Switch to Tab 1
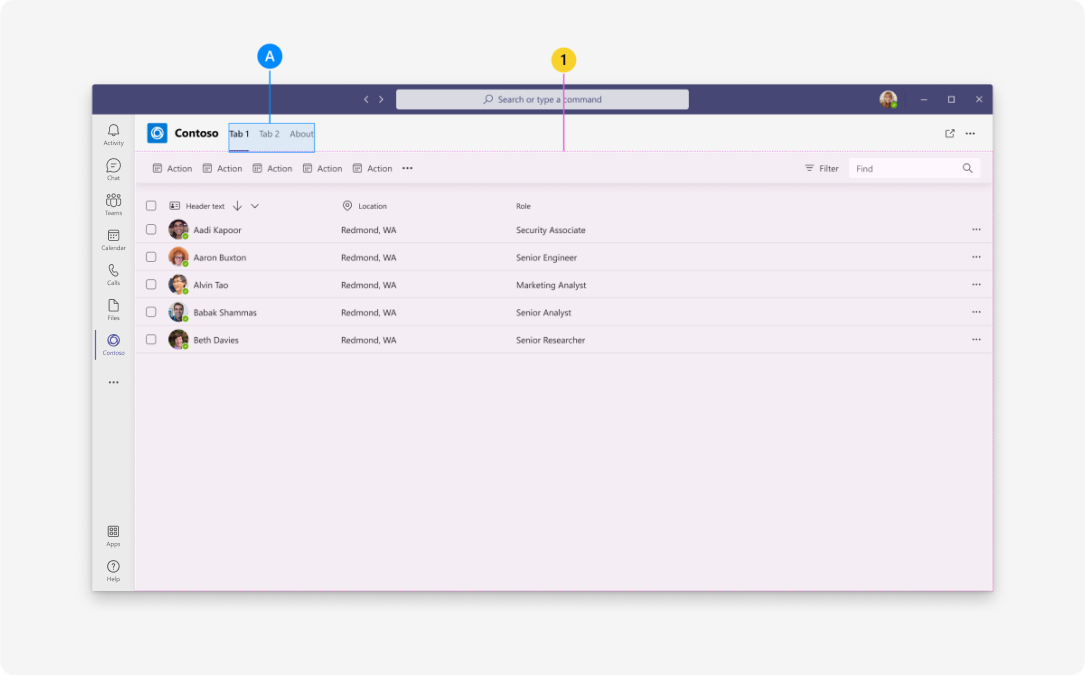The height and width of the screenshot is (675, 1085). coord(239,134)
